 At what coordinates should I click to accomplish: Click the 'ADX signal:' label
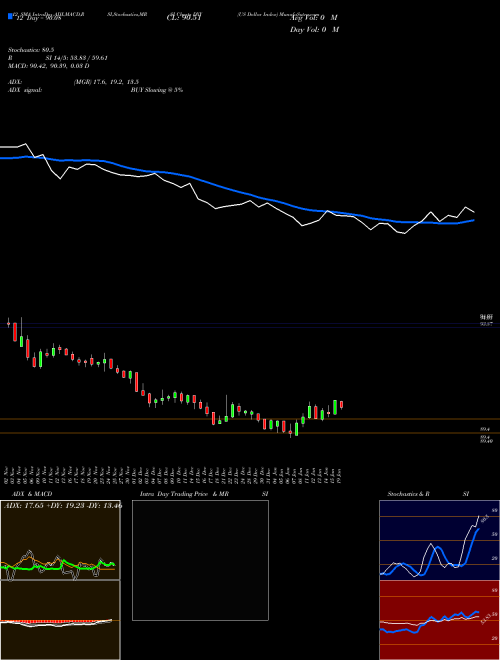[25, 90]
